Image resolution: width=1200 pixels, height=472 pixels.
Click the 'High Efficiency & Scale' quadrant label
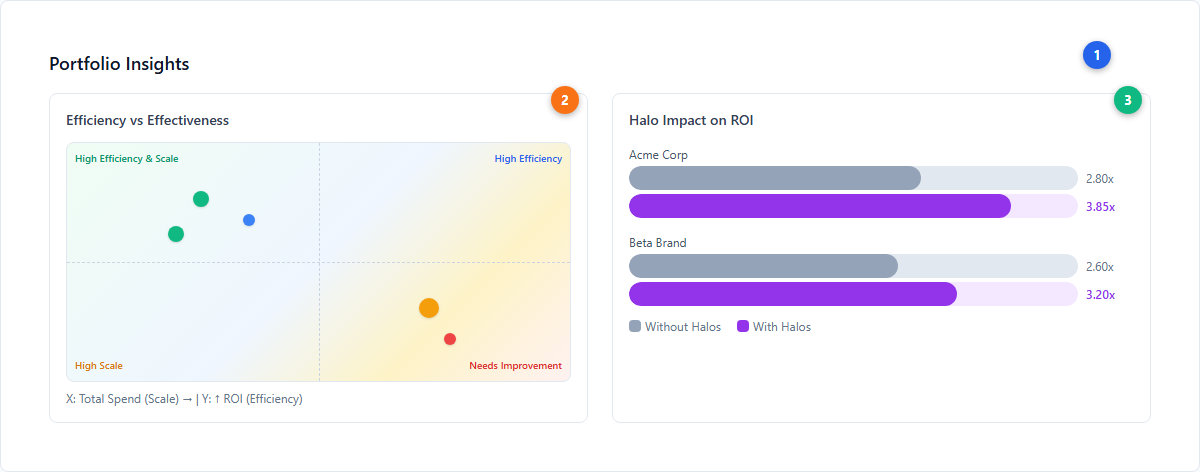(x=127, y=158)
